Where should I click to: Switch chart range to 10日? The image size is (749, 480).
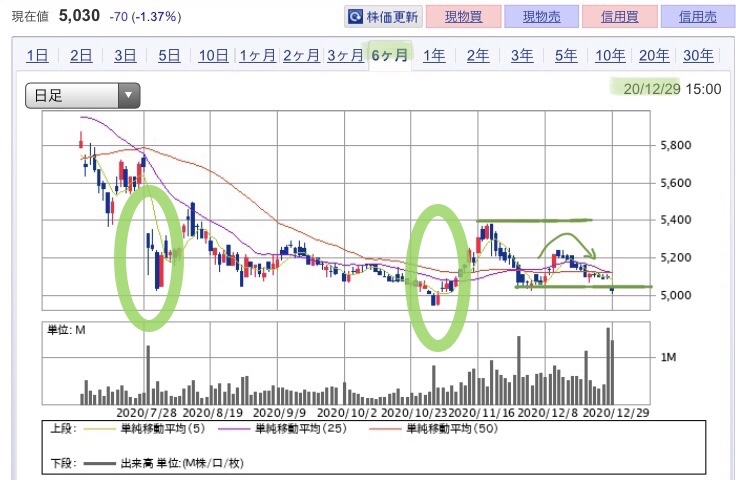coord(213,55)
